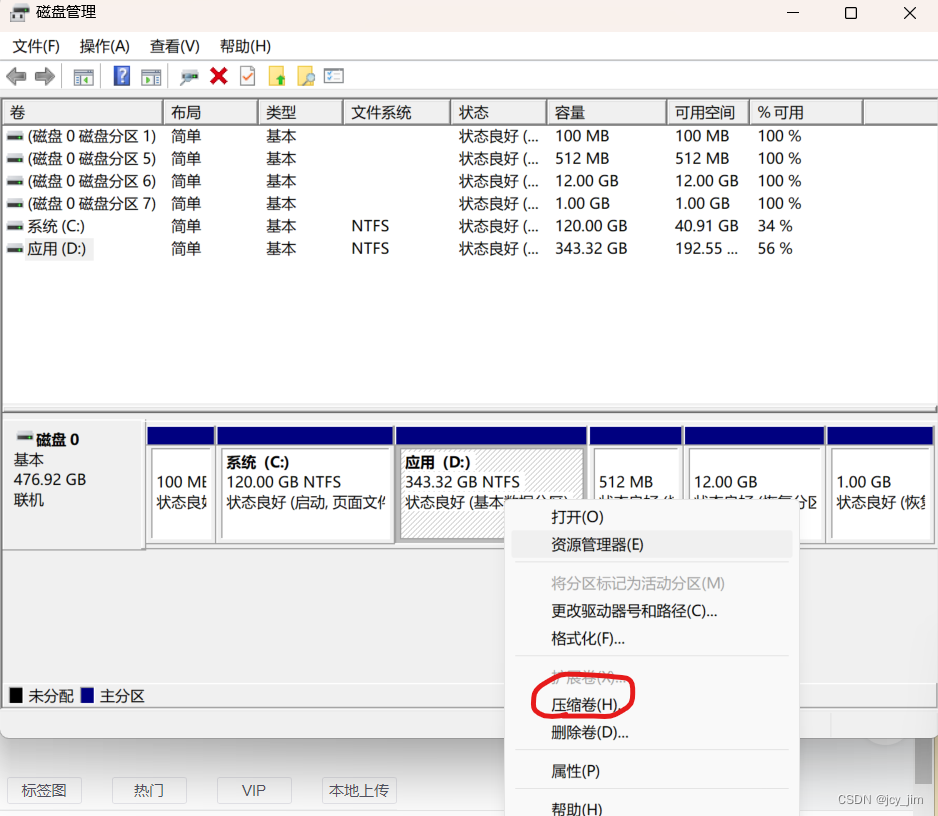Click the drive icon beside 磁盘分区 7 row
Viewport: 938px width, 816px height.
pyautogui.click(x=15, y=204)
